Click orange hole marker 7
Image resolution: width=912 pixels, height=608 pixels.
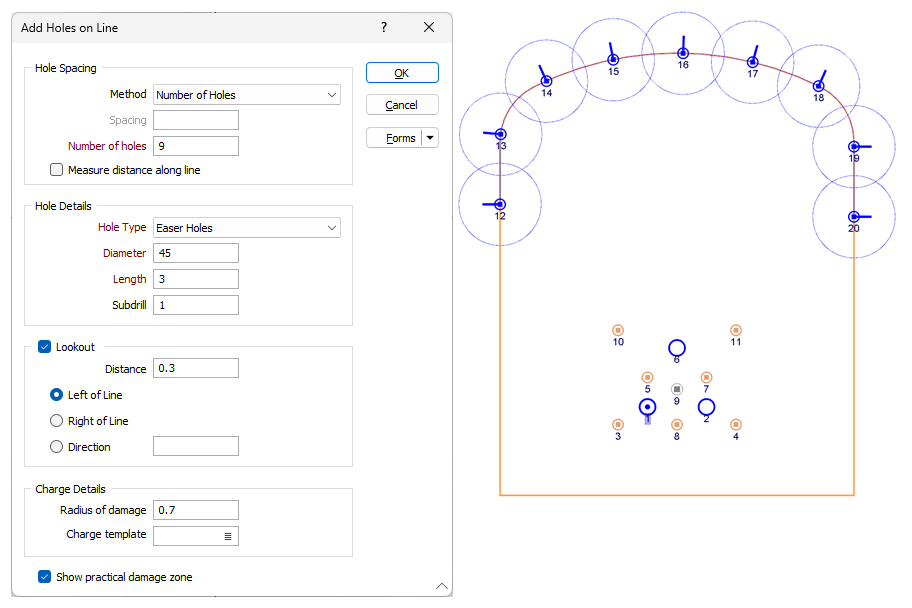[706, 378]
